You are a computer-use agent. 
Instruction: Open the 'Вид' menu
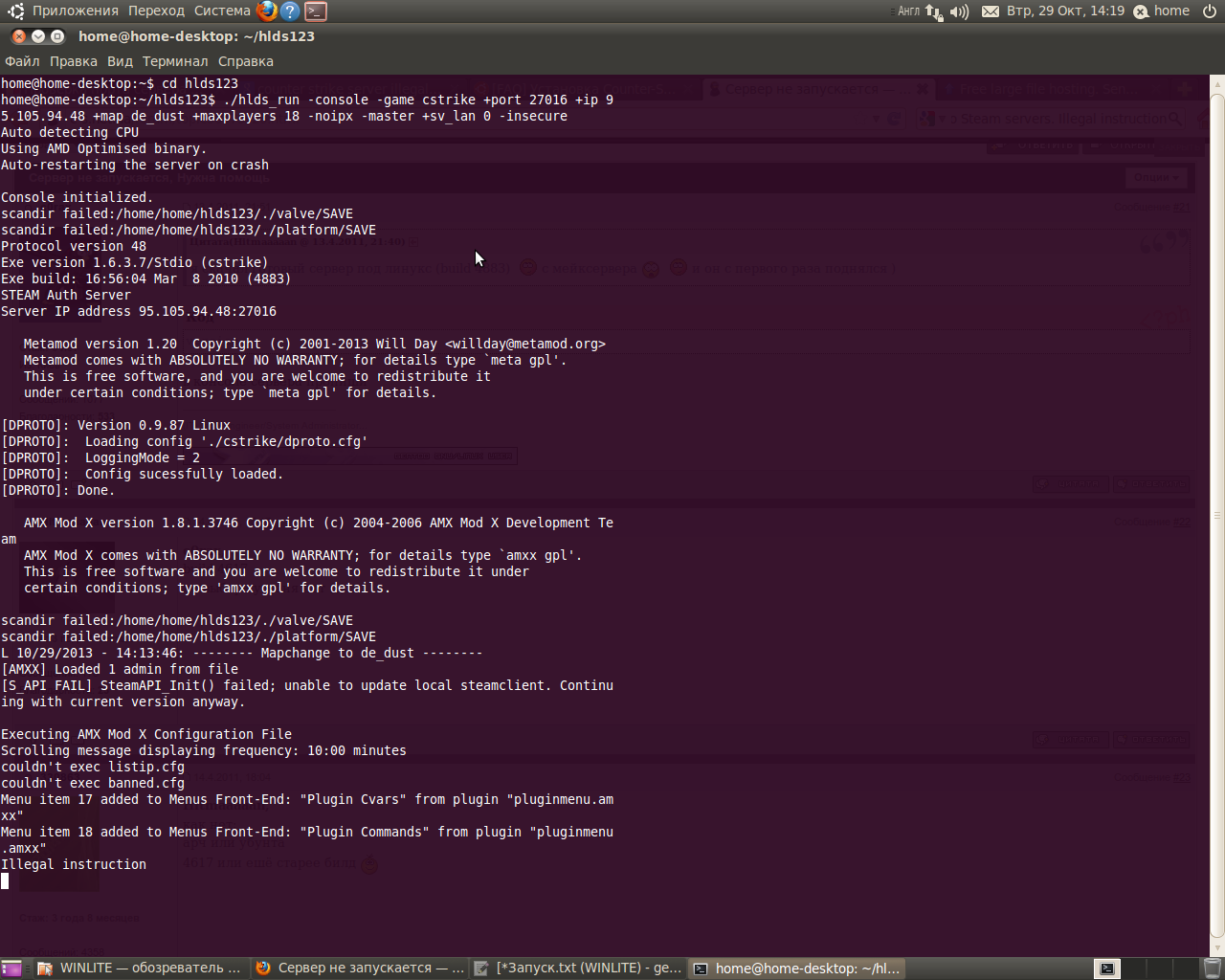pos(120,61)
